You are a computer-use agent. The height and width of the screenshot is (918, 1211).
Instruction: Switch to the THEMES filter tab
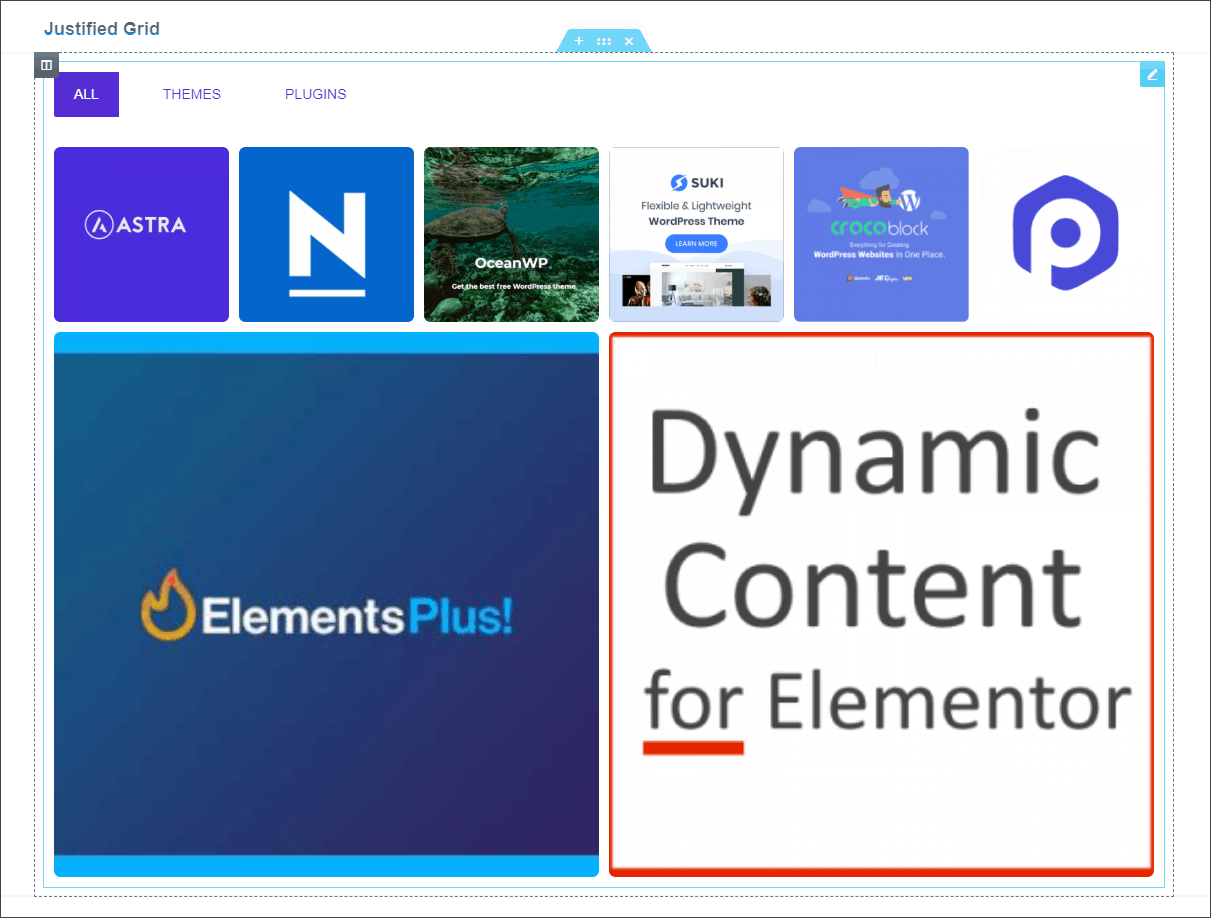pyautogui.click(x=192, y=94)
